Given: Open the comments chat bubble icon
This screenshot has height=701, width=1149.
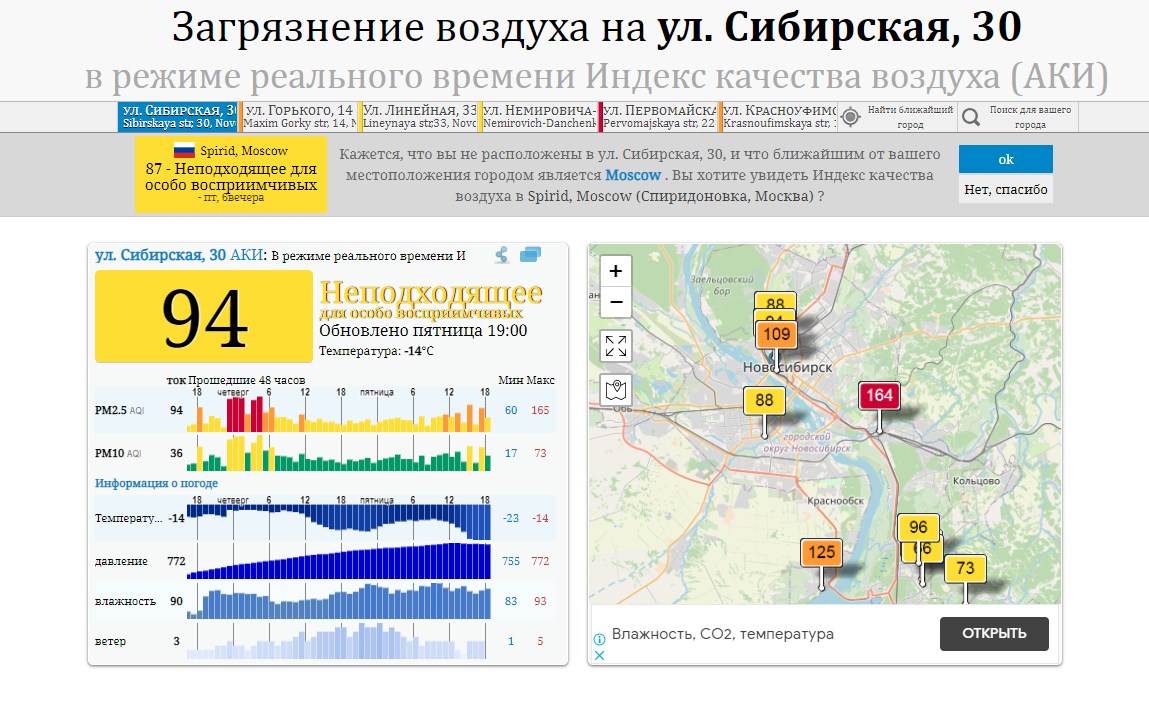Looking at the screenshot, I should coord(531,254).
